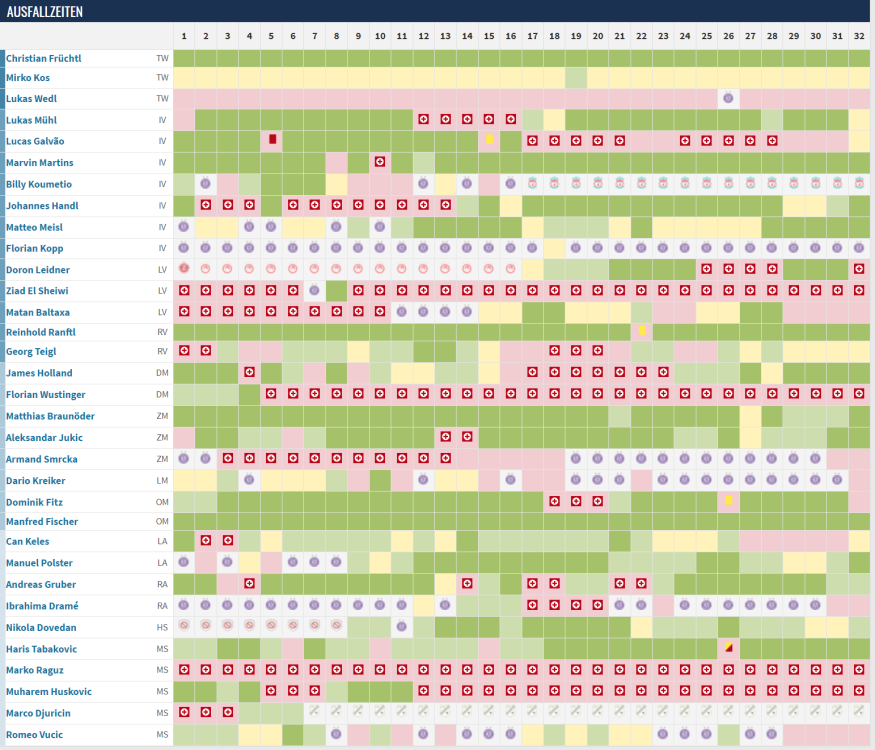Viewport: 875px width, 750px height.
Task: Click James Holland's injury icon on matchday 4
Action: (250, 373)
